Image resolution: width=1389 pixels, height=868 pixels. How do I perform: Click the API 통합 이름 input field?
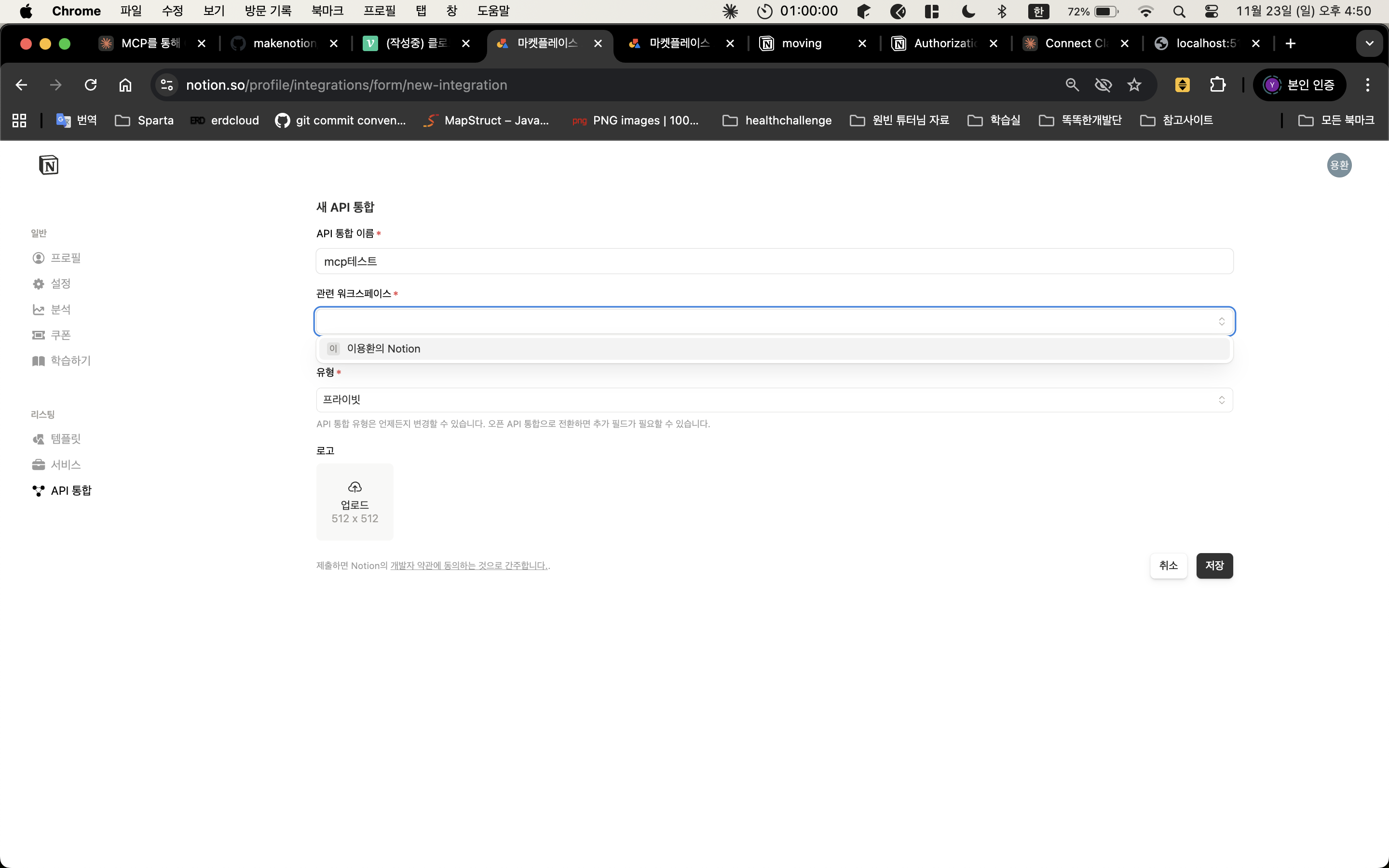[x=774, y=261]
